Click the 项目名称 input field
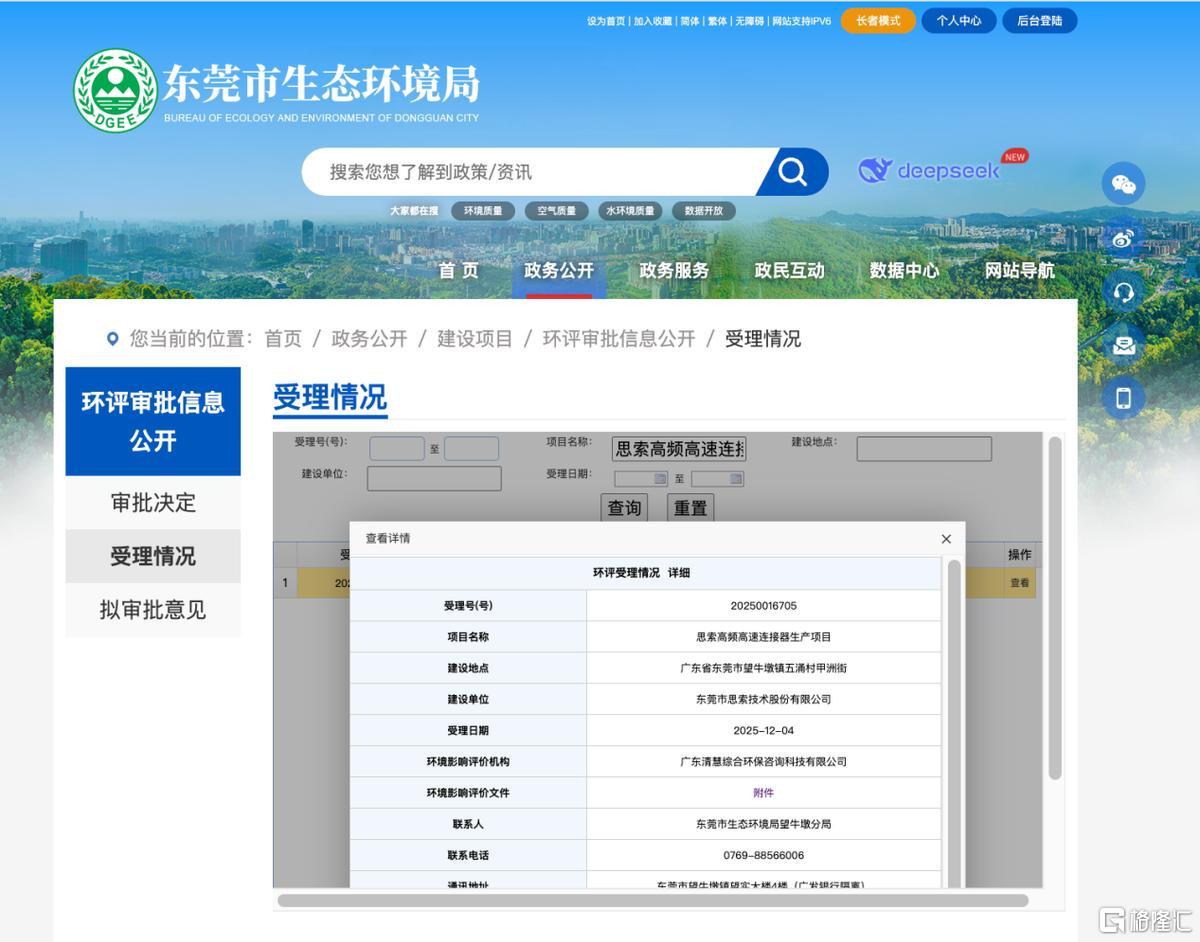The height and width of the screenshot is (942, 1200). pyautogui.click(x=680, y=449)
